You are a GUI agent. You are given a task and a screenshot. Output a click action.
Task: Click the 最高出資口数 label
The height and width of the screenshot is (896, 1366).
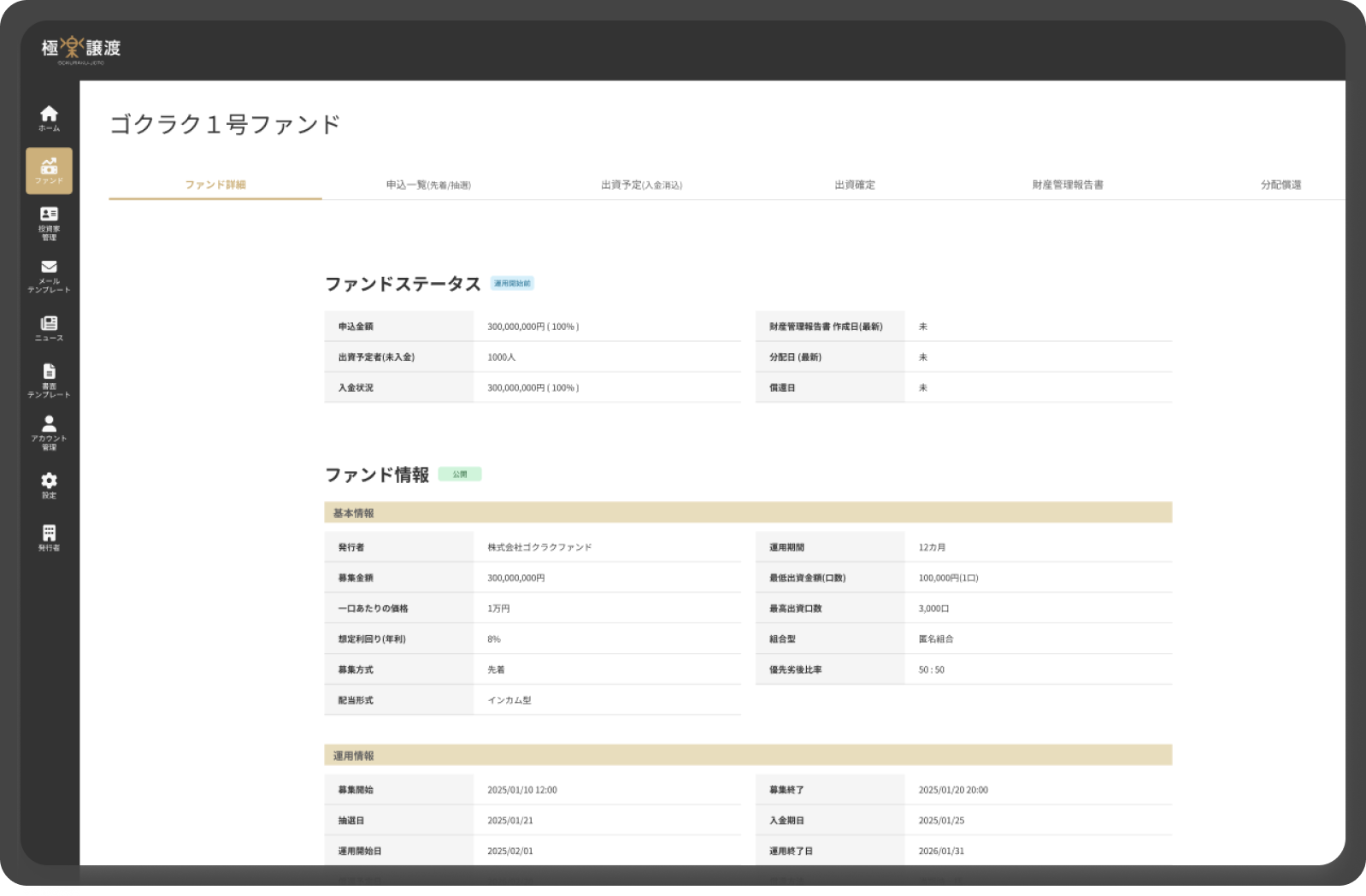[795, 609]
